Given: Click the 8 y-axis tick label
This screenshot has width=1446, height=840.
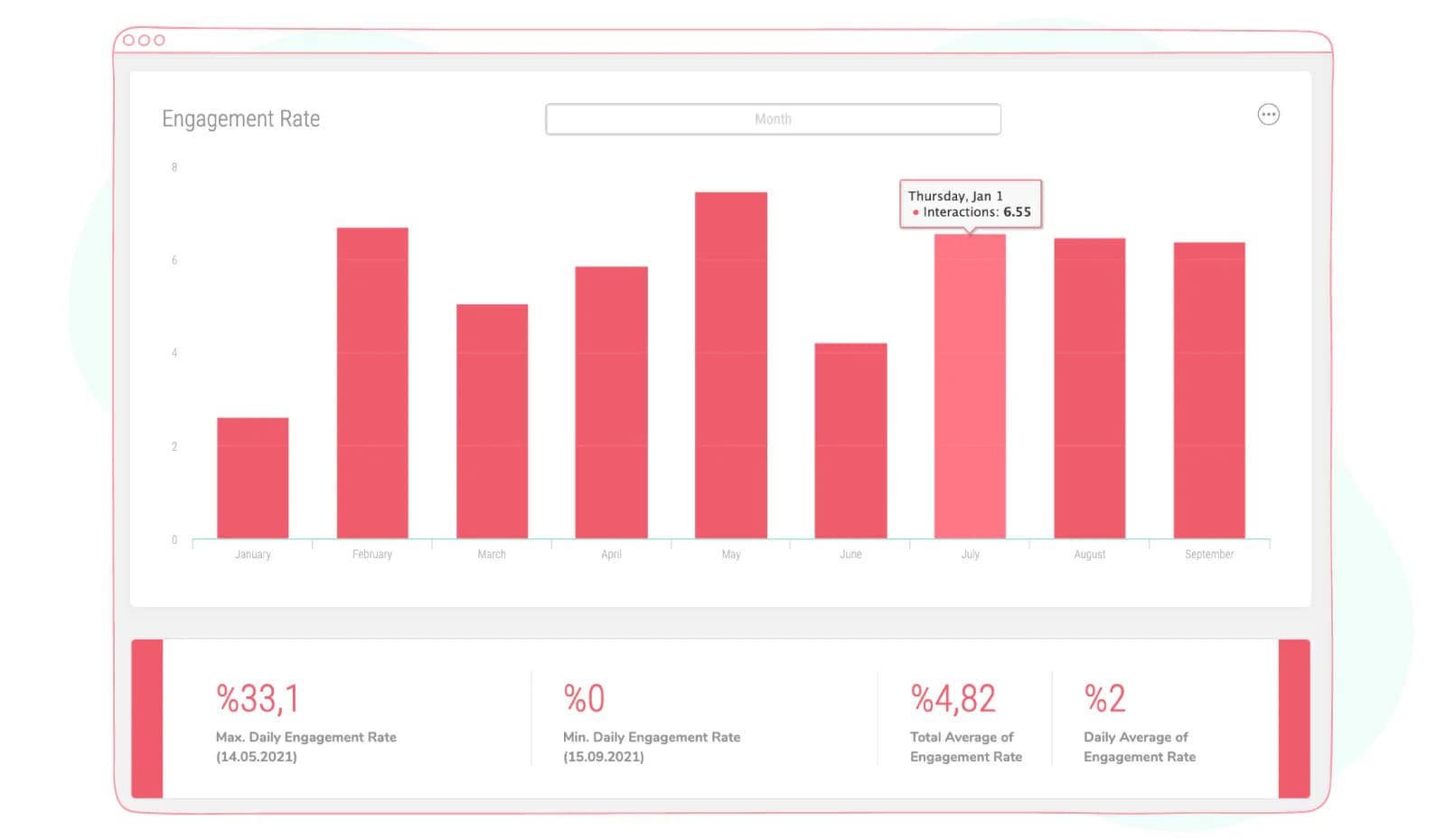Looking at the screenshot, I should point(174,167).
